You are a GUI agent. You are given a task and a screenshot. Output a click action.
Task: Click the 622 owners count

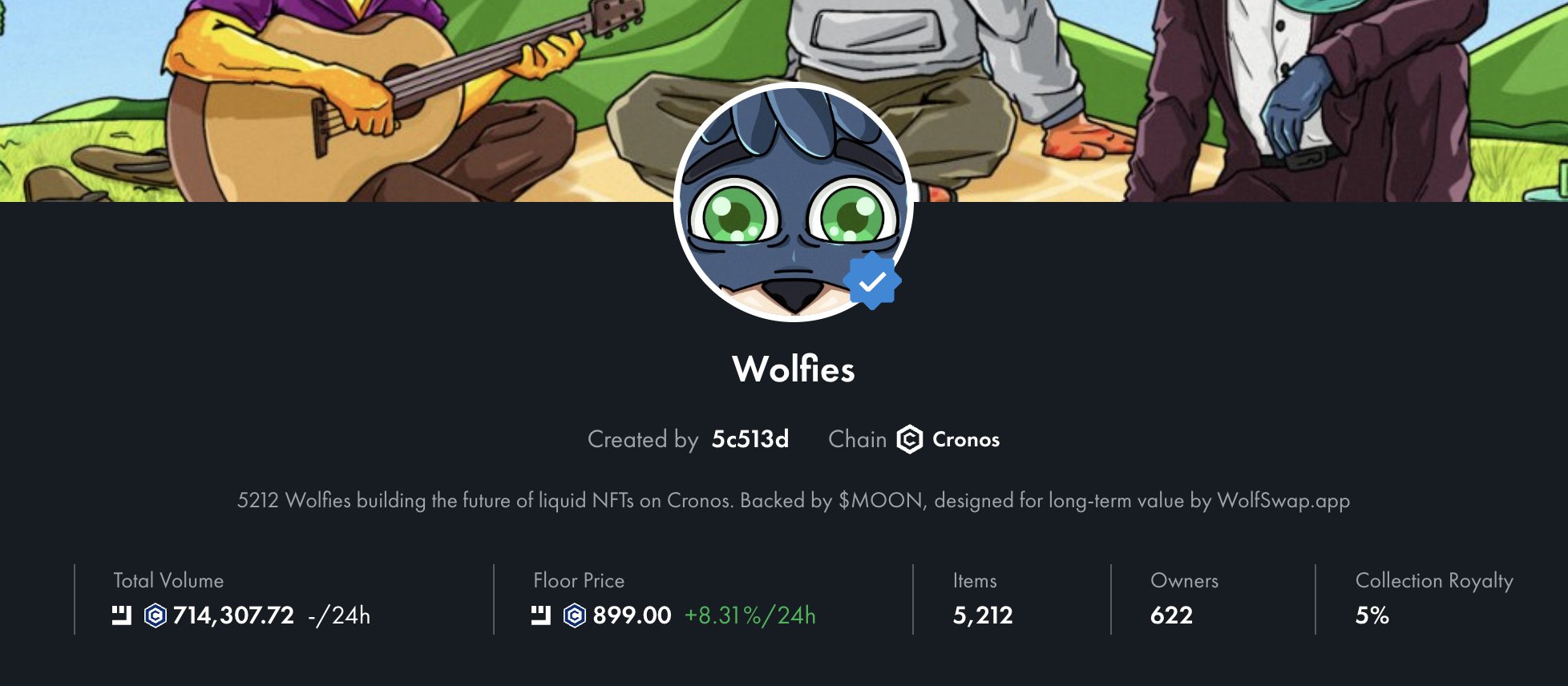(1171, 615)
